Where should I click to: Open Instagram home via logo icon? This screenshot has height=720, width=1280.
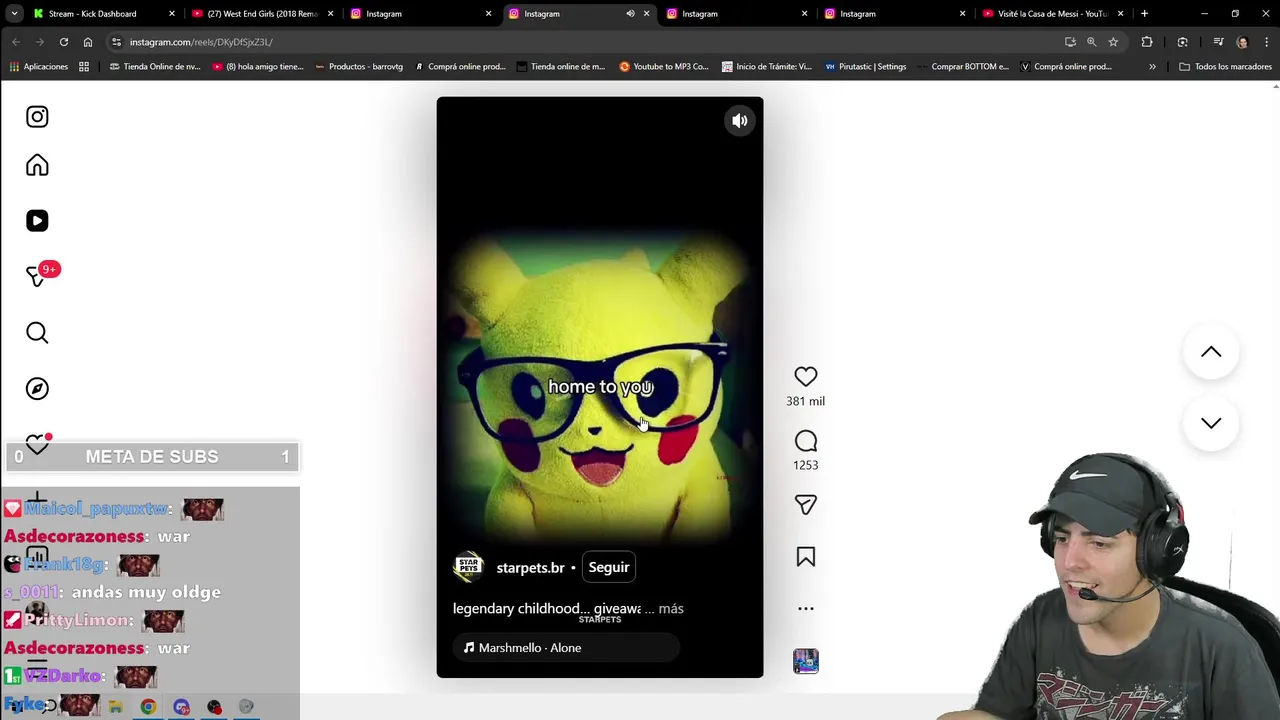coord(37,117)
